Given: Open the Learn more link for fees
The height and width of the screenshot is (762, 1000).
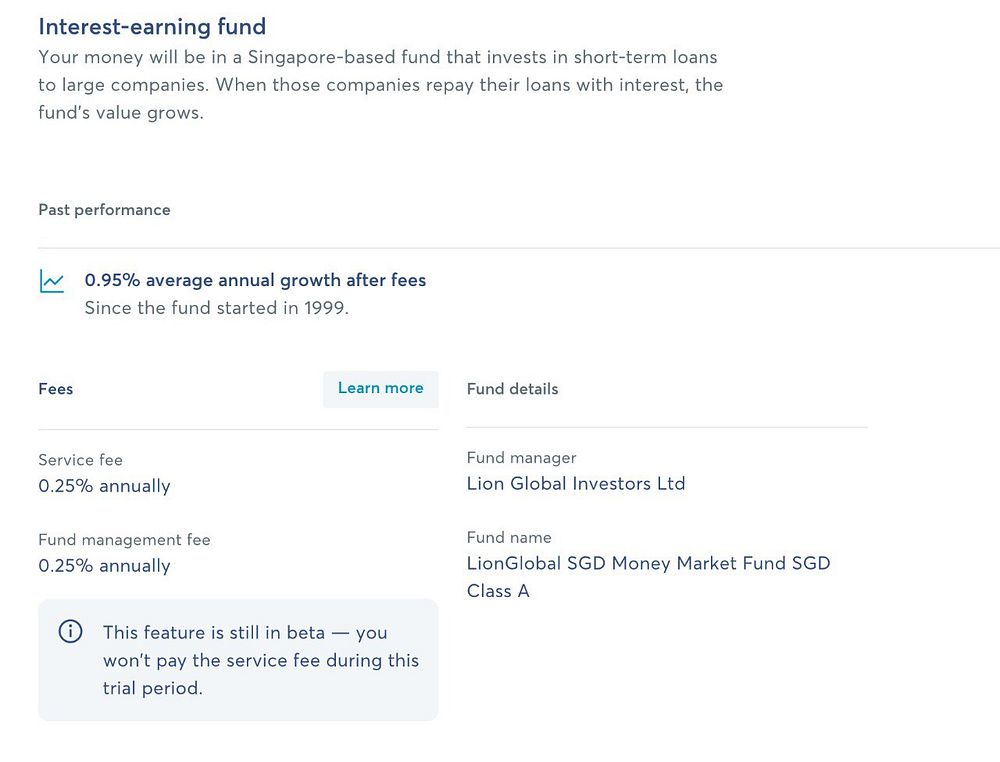Looking at the screenshot, I should pyautogui.click(x=380, y=388).
